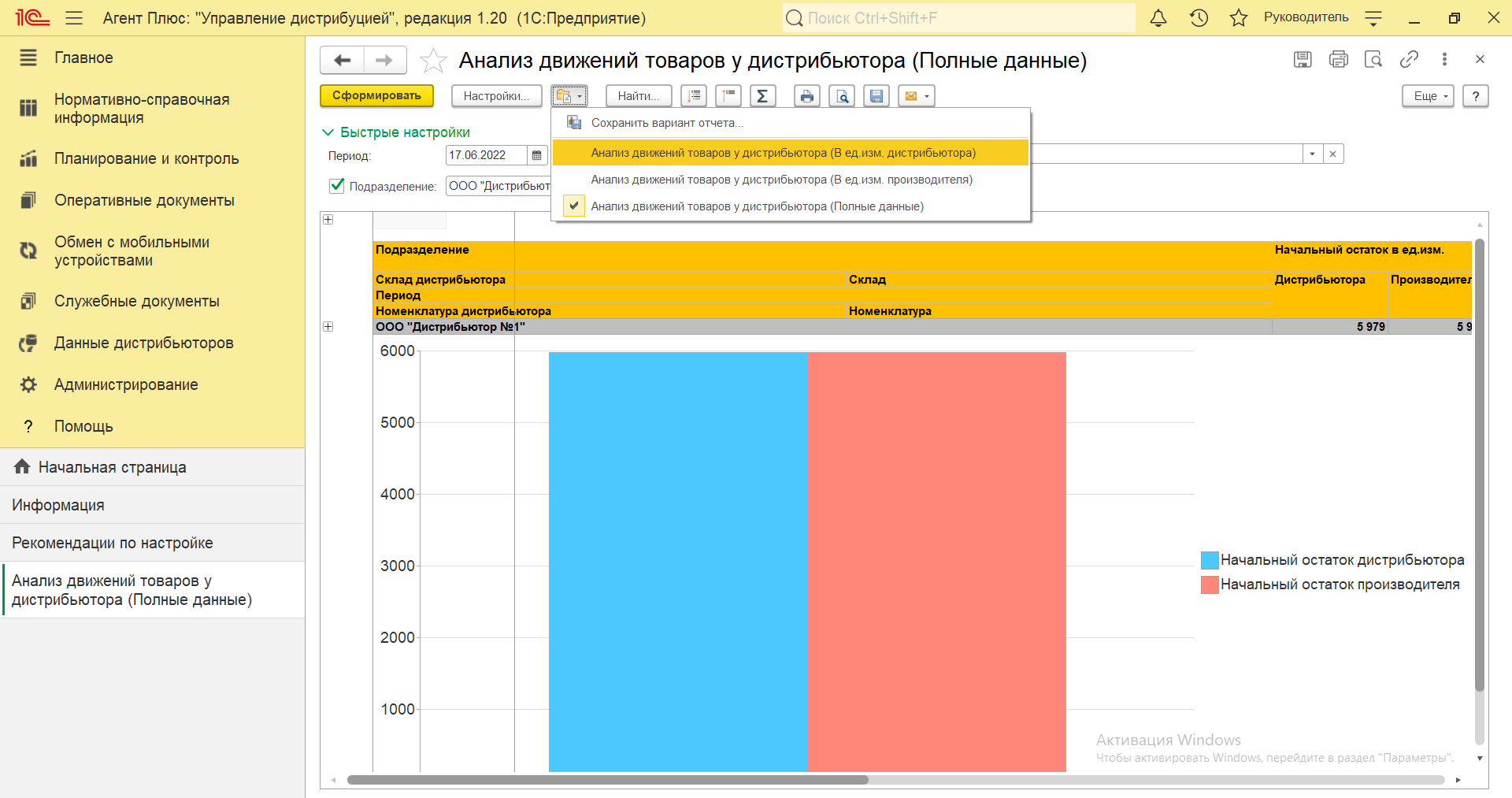Collapse Быстрые настройки section
Image resolution: width=1512 pixels, height=798 pixels.
[396, 132]
